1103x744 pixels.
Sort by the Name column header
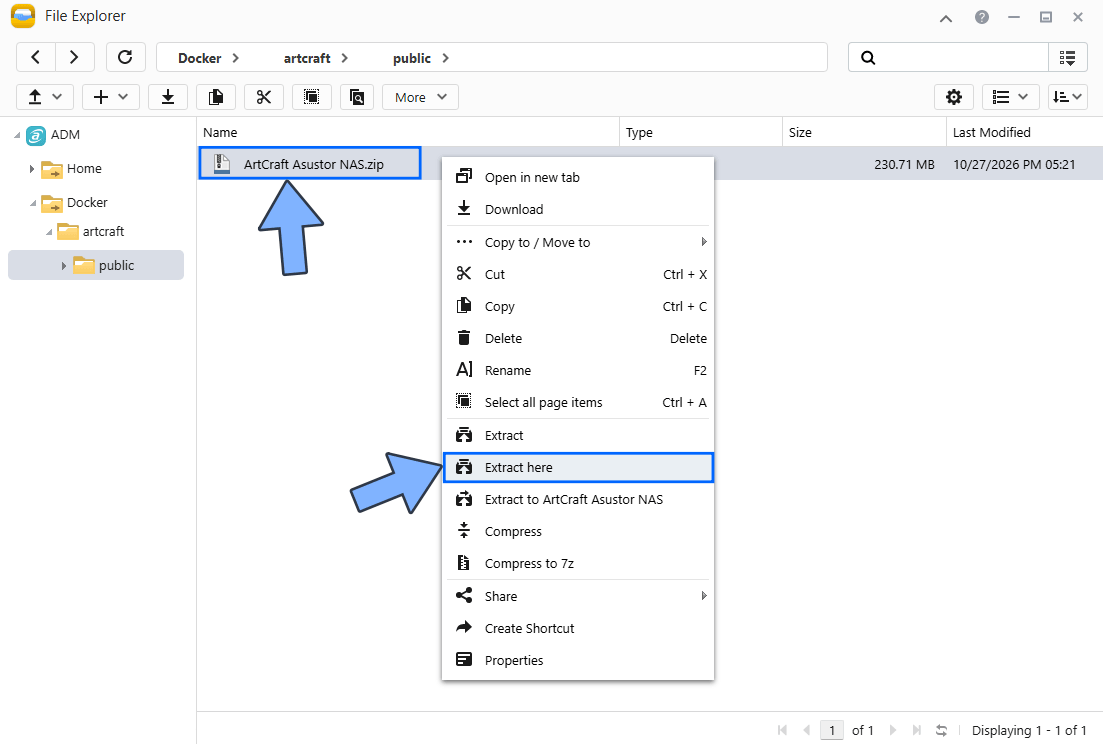point(408,132)
